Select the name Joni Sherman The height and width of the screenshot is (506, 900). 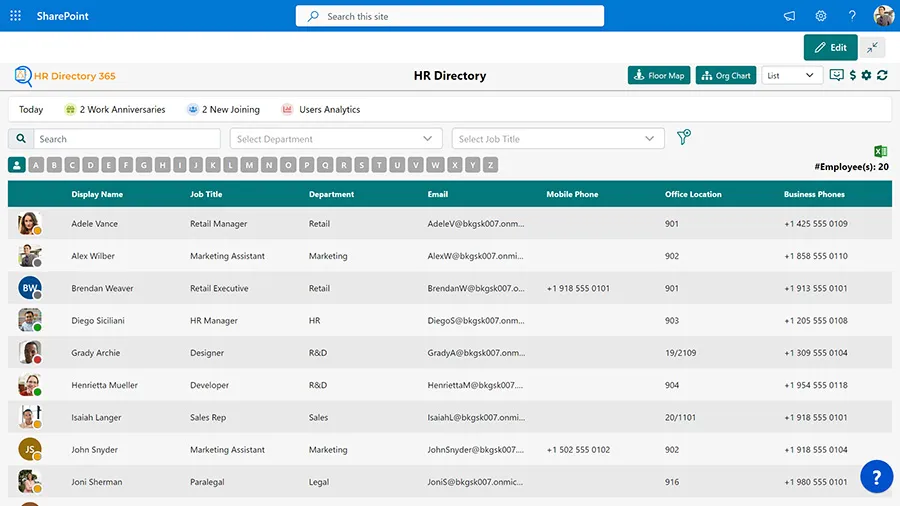97,482
